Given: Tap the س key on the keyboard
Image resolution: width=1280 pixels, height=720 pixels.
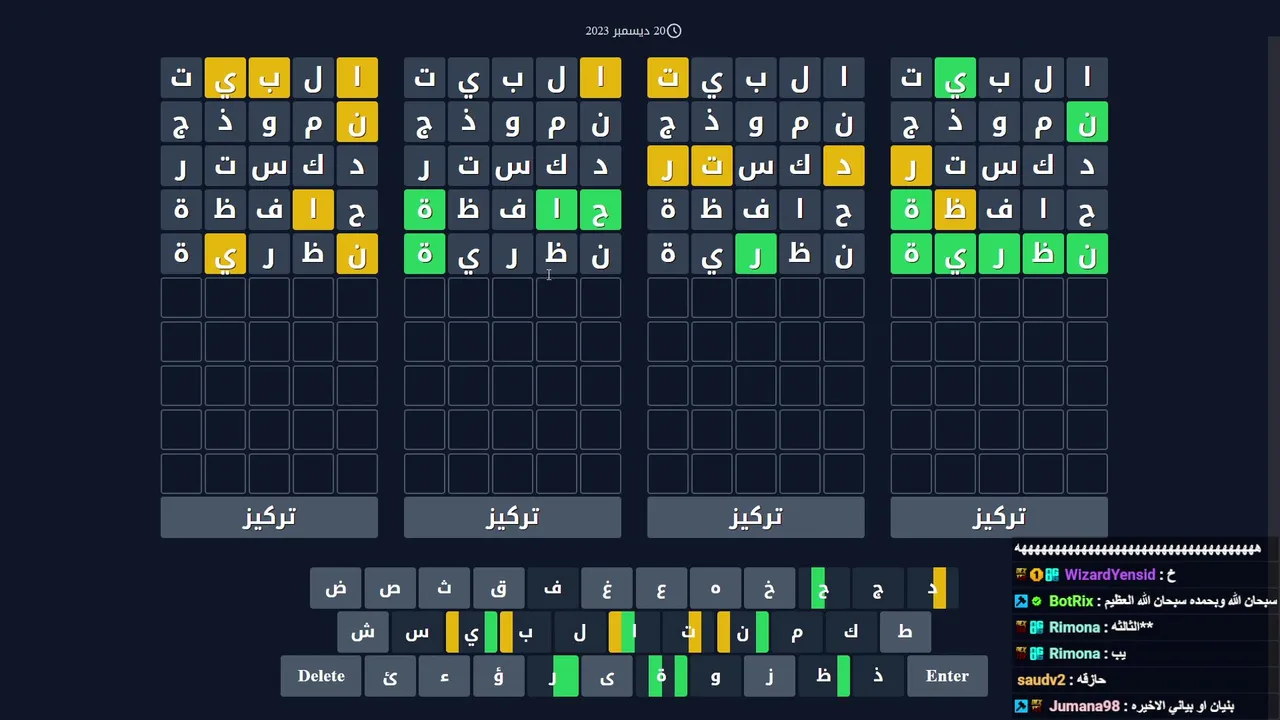Looking at the screenshot, I should click(417, 632).
